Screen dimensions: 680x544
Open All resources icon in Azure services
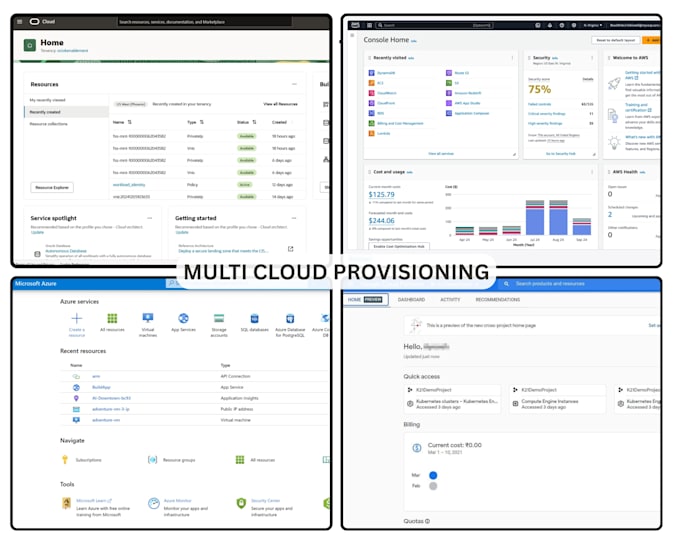pos(112,318)
